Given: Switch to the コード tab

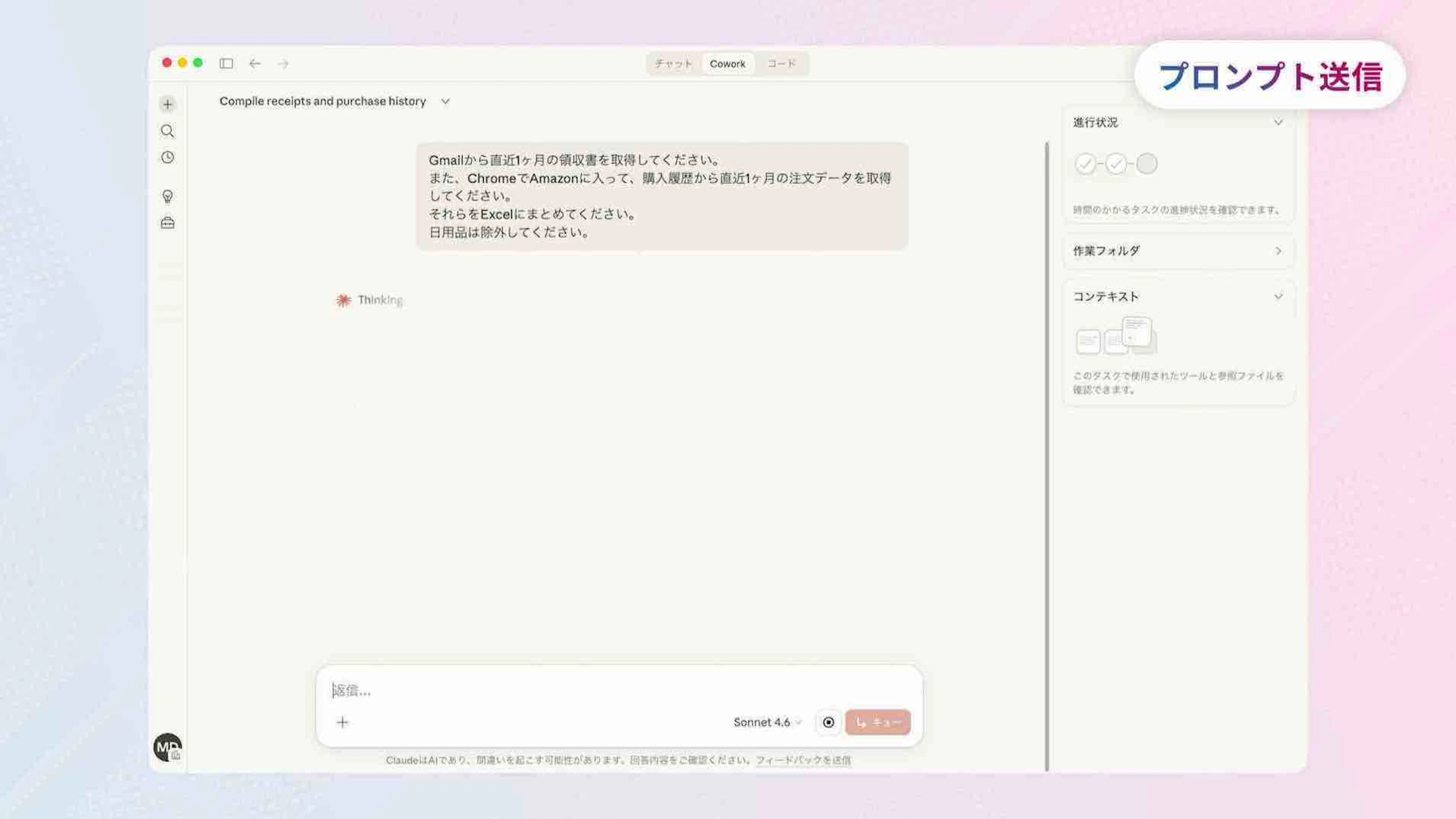Looking at the screenshot, I should [782, 63].
